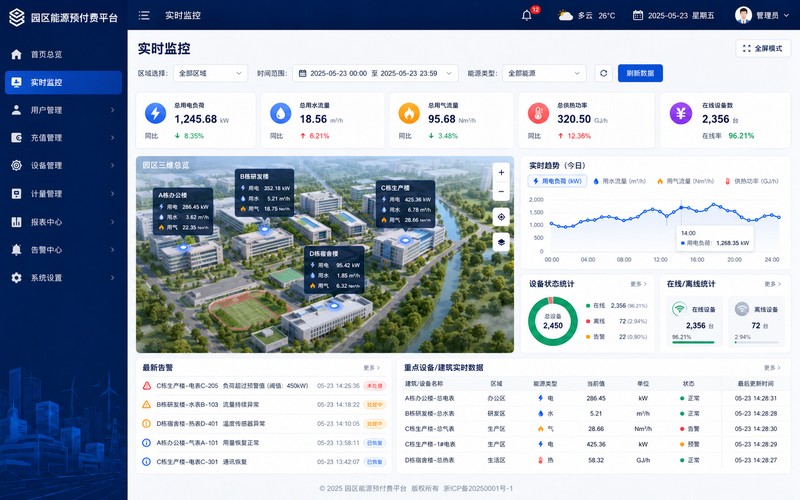
Task: Click the D栋宿舍楼 info popup on map
Action: coord(334,270)
